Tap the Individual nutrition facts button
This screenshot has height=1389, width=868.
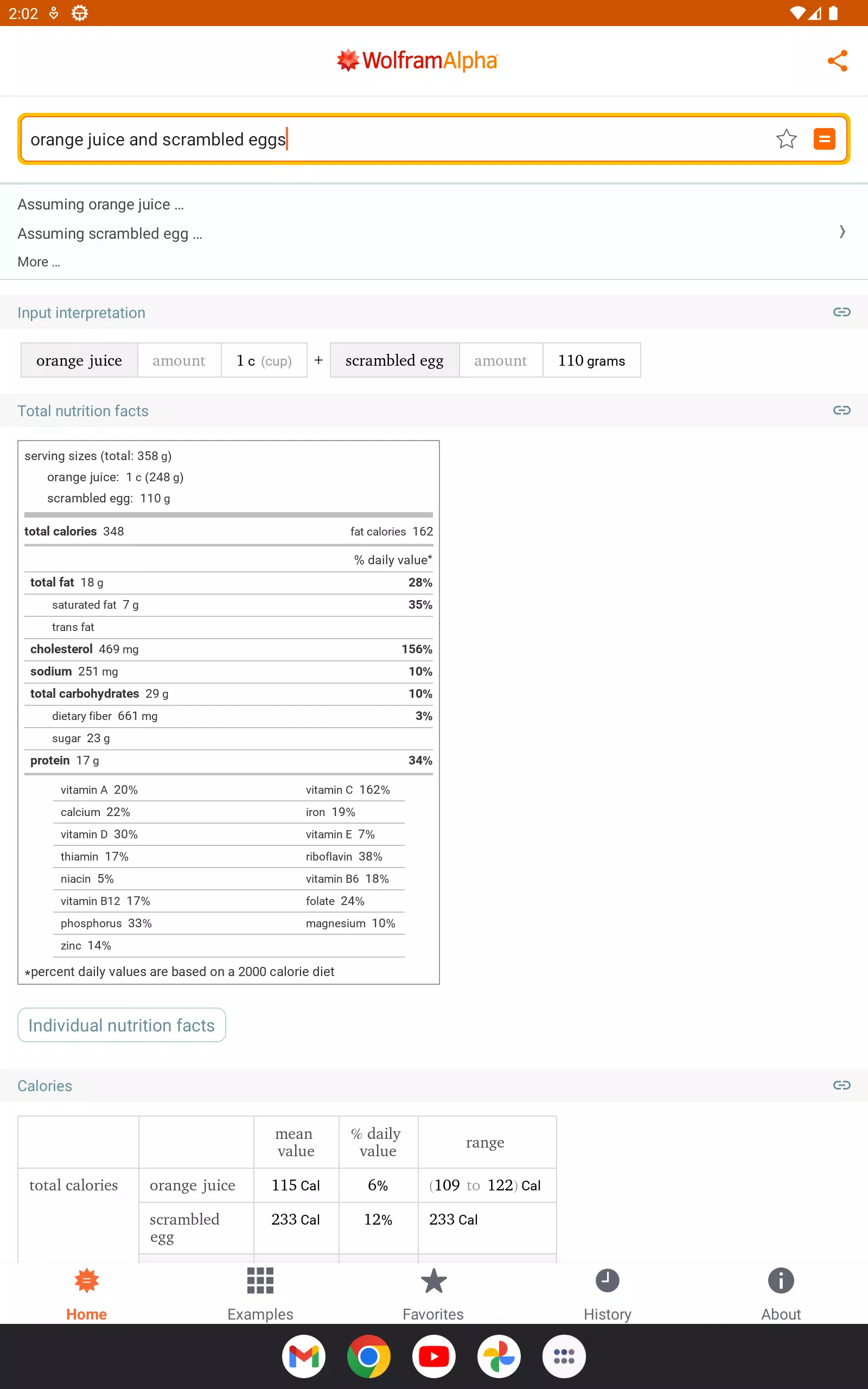click(122, 1025)
